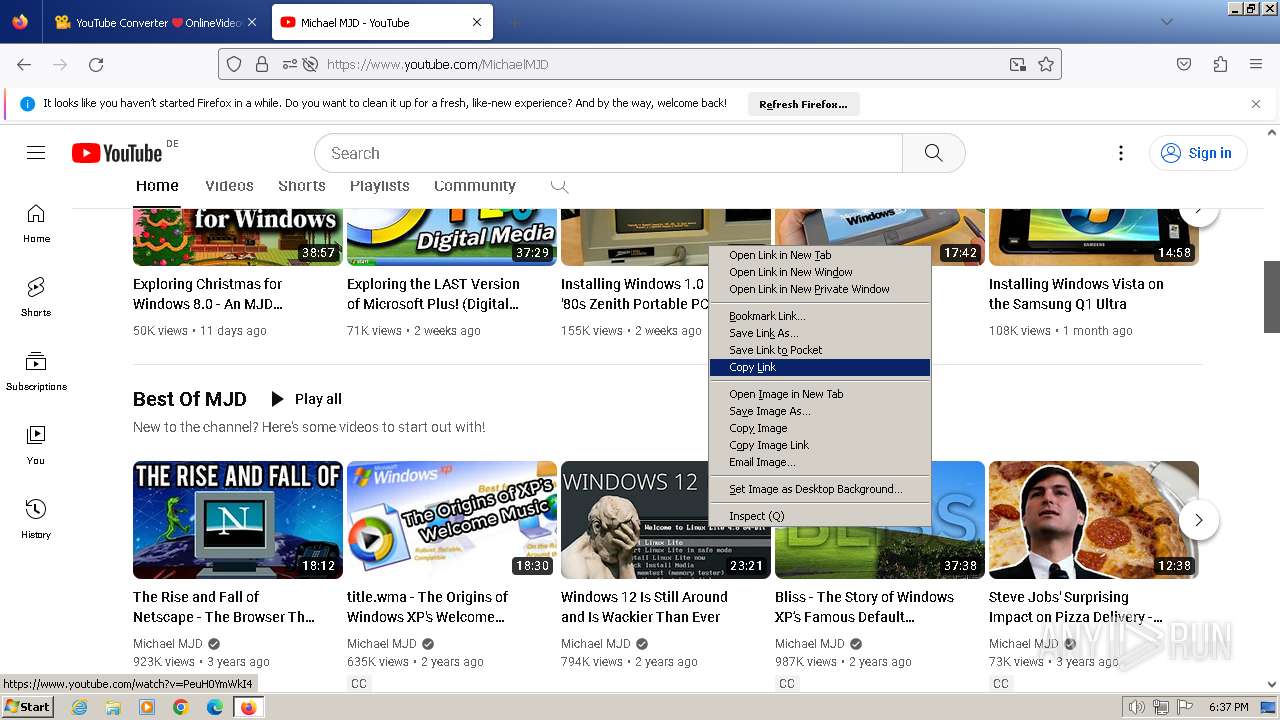Select Open Link in New Private Window
This screenshot has width=1280, height=720.
(x=820, y=289)
